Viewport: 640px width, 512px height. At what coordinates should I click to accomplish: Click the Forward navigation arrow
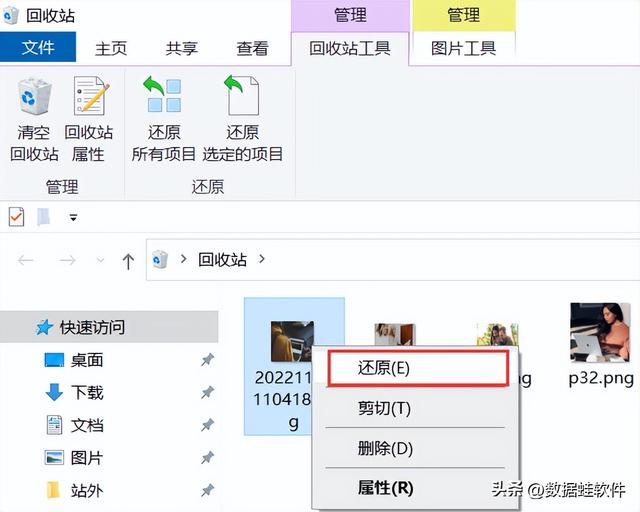point(67,260)
